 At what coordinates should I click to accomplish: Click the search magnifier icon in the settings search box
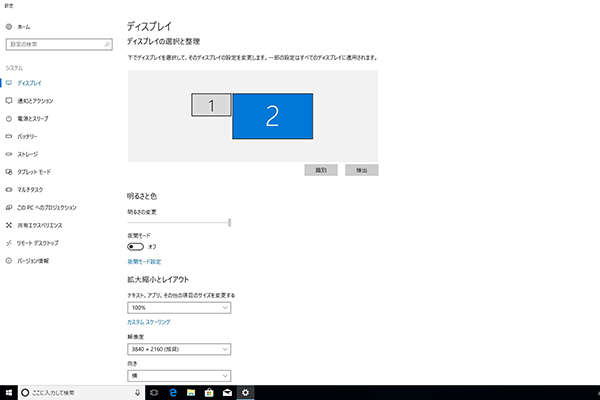pyautogui.click(x=107, y=44)
